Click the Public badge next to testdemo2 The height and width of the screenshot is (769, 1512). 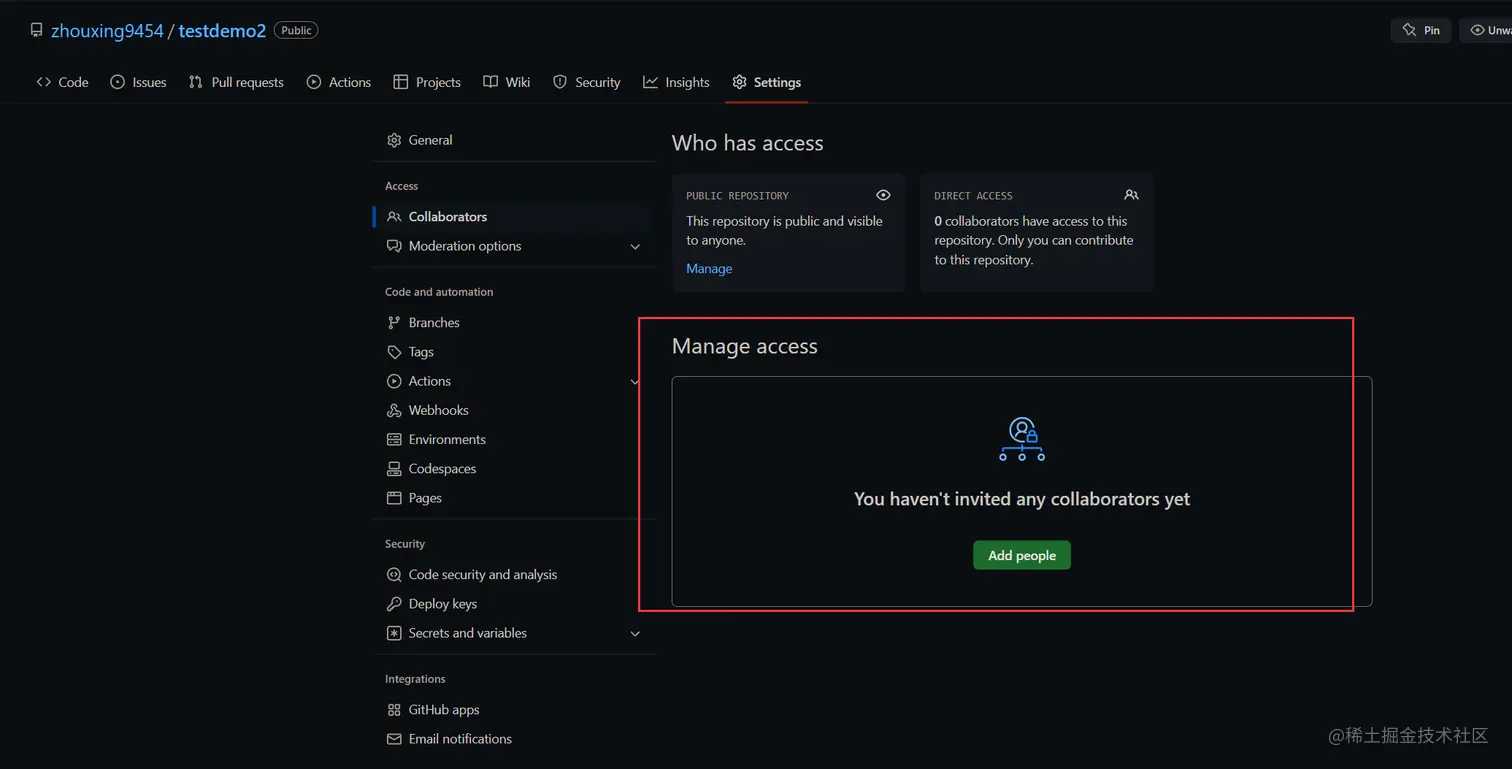click(x=296, y=31)
